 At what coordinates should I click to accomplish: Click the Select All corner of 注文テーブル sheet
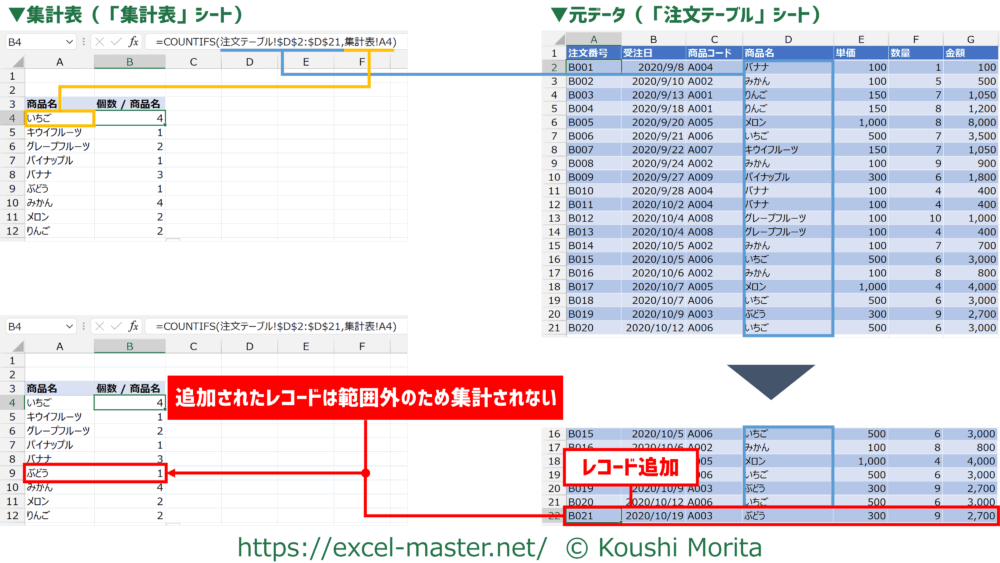pyautogui.click(x=554, y=38)
